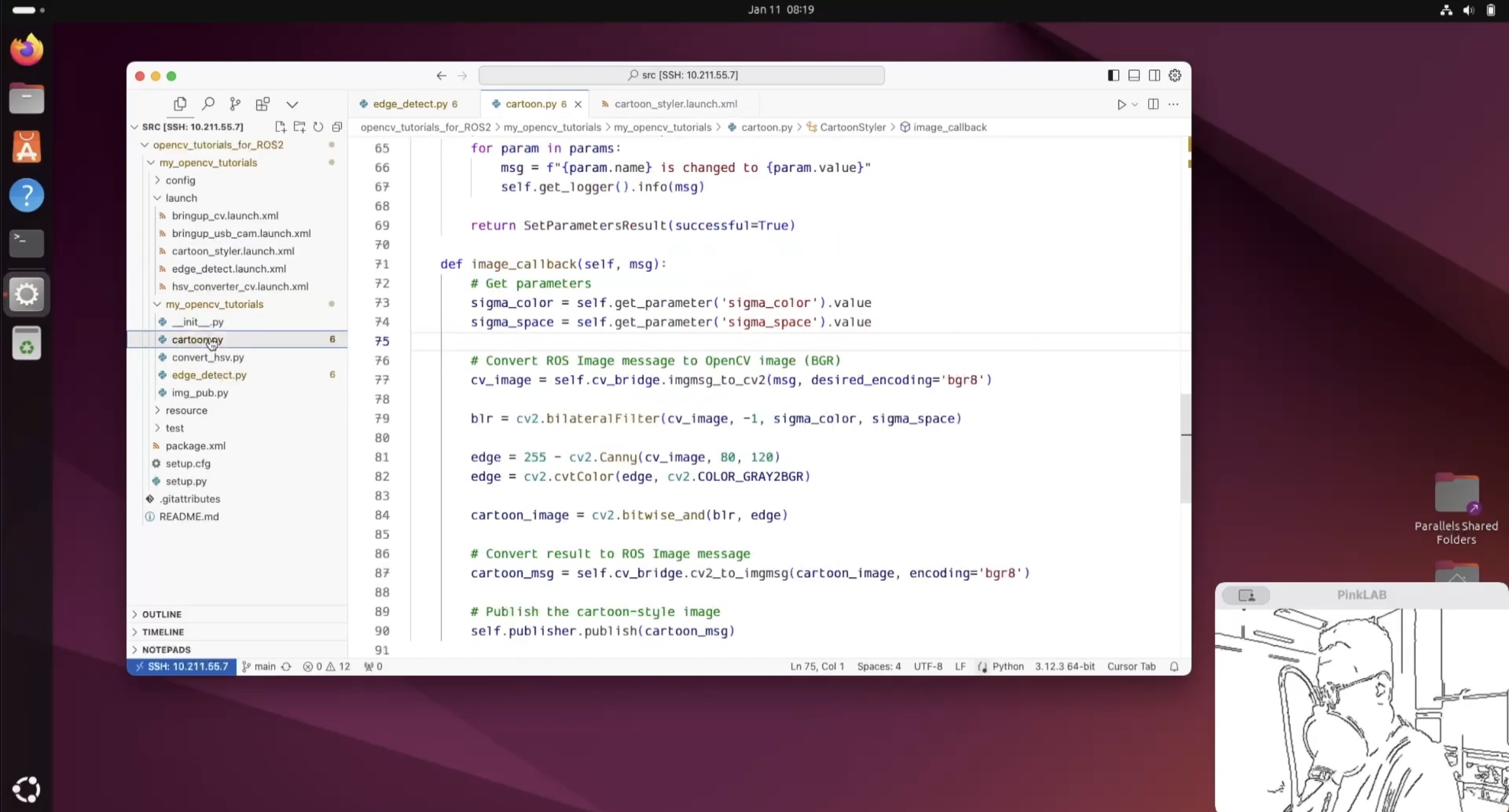Click the editor vertical scrollbar thumb
This screenshot has height=812, width=1509.
point(1185,448)
